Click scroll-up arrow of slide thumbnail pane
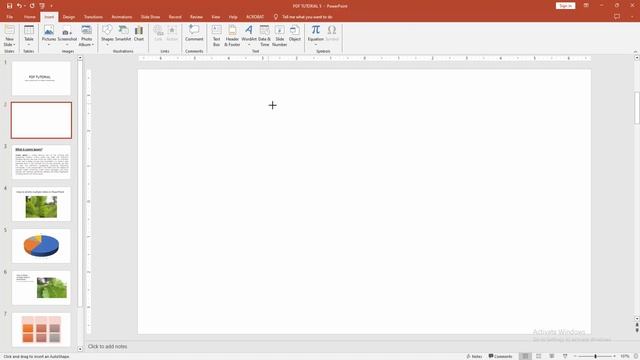 tap(80, 58)
